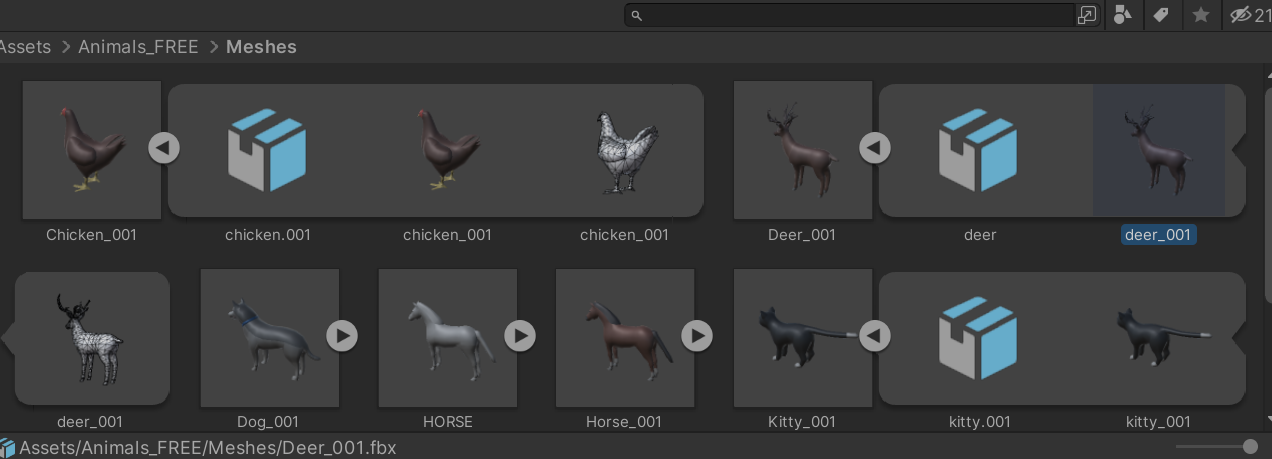
Task: Click the star Save Search icon
Action: tap(1201, 15)
